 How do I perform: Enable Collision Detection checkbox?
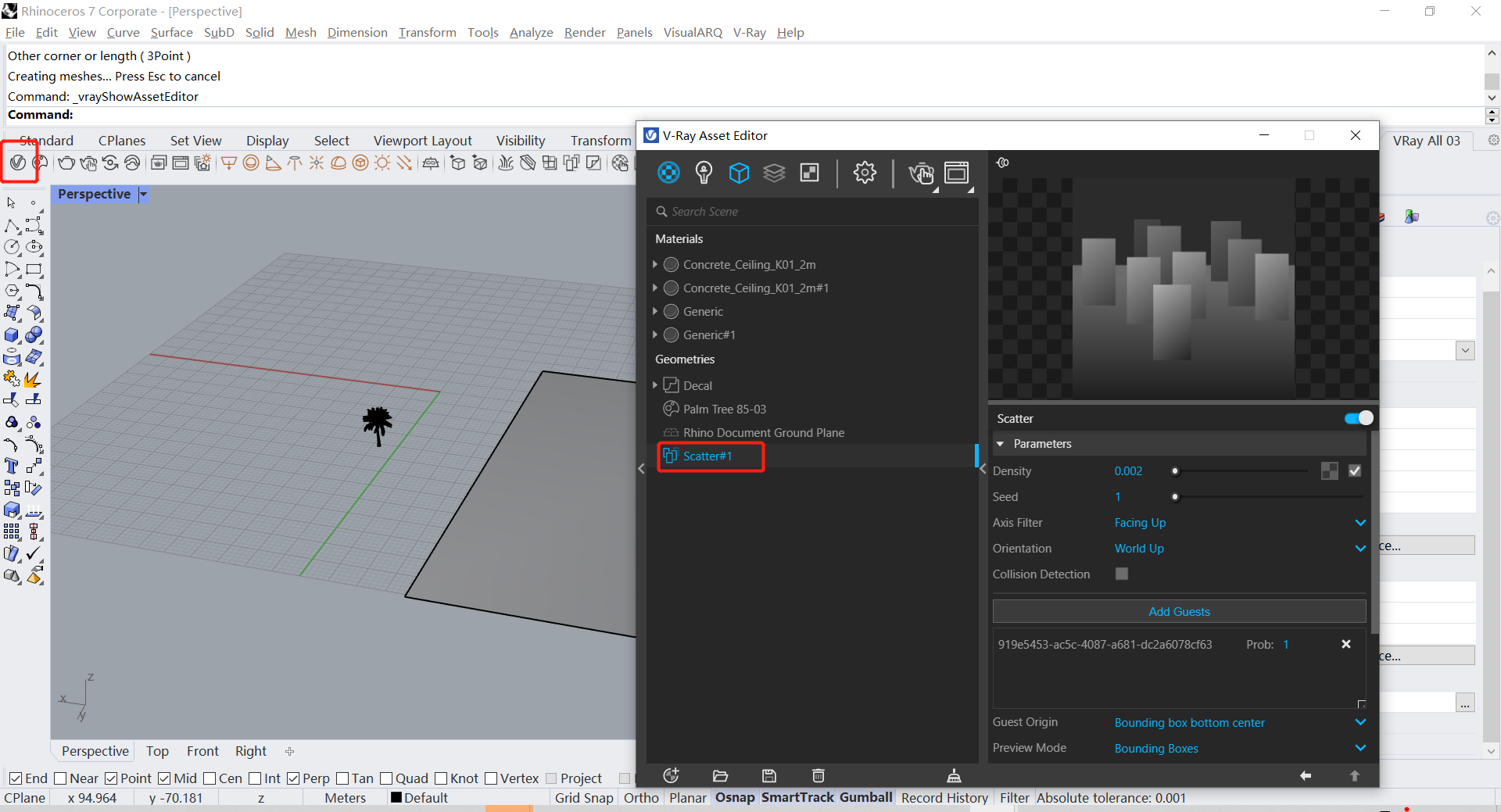coord(1122,574)
